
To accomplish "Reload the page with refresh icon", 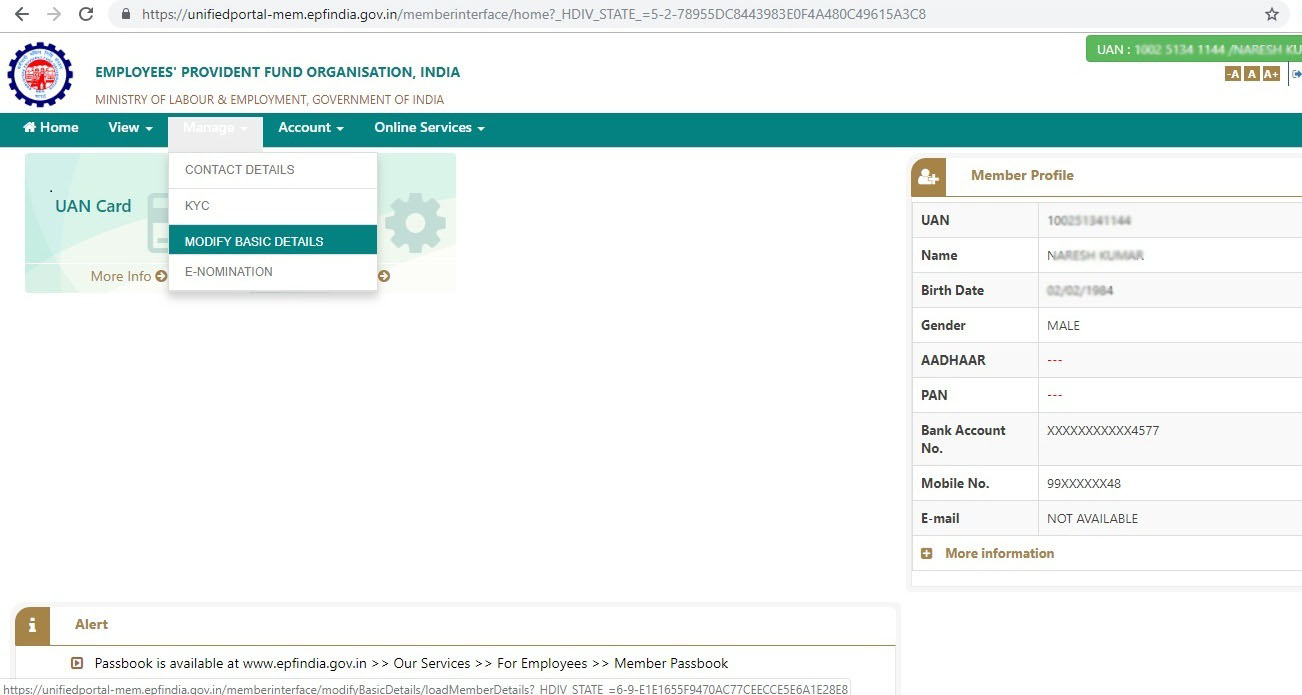I will 86,15.
